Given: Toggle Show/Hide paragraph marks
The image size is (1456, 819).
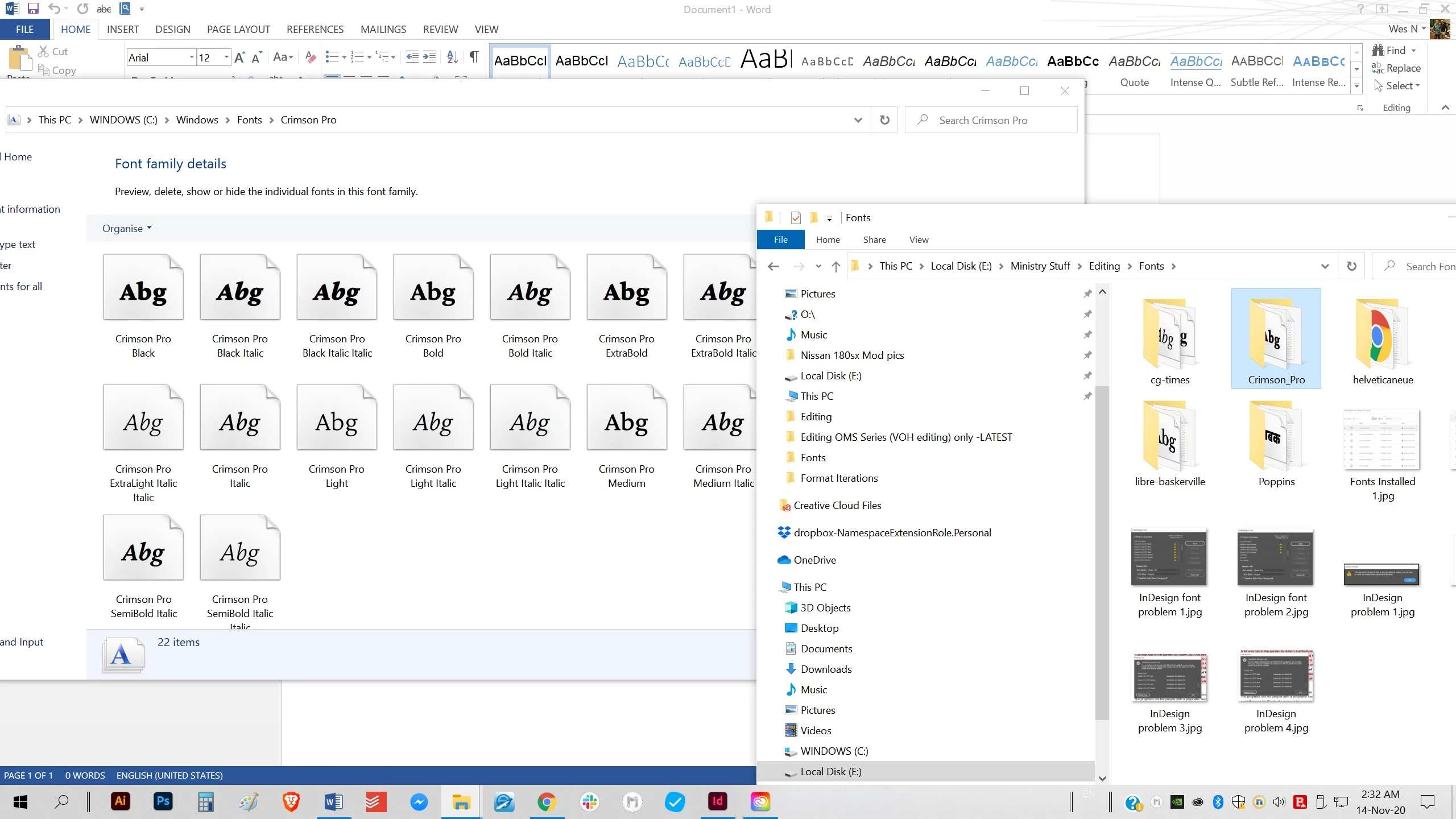Looking at the screenshot, I should (474, 57).
